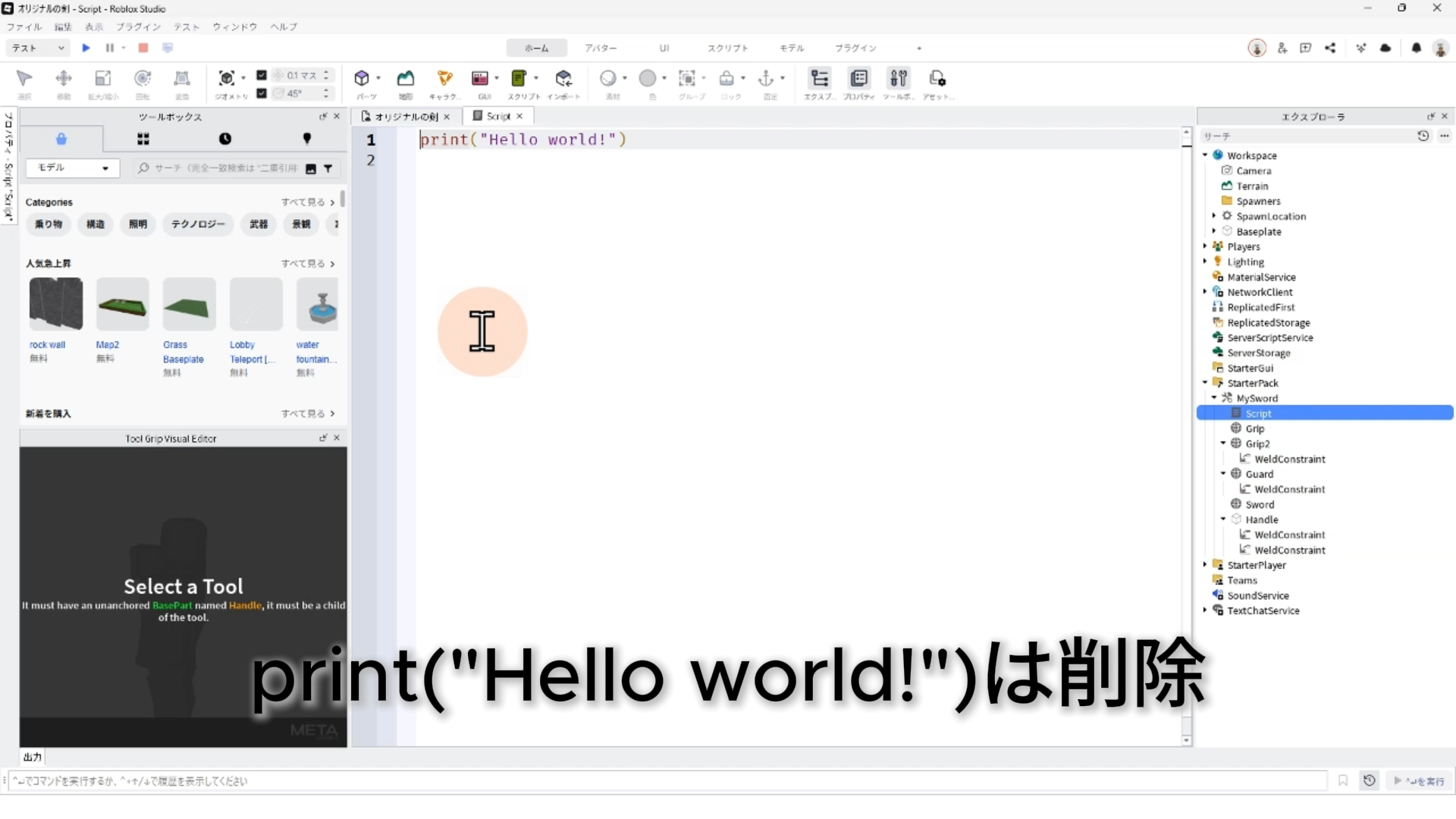Expand the StarterPlayer tree node
This screenshot has width=1456, height=819.
1204,565
